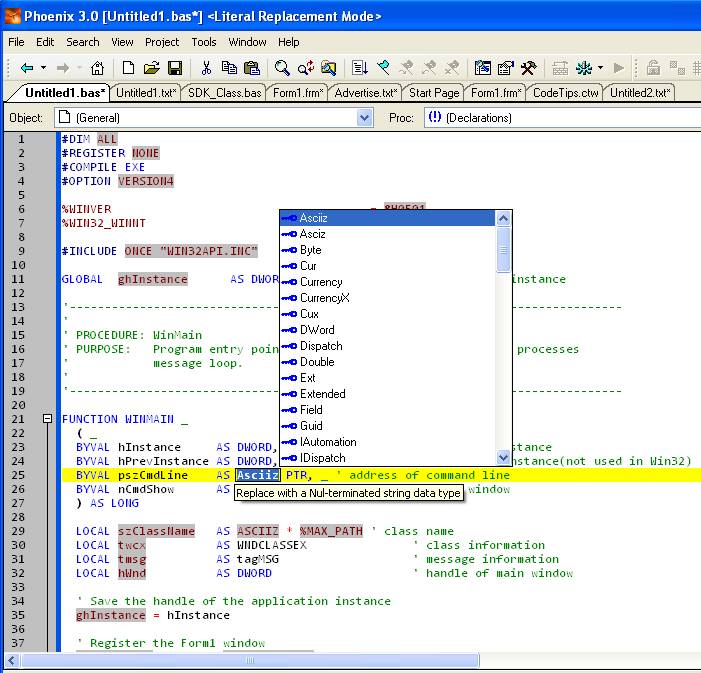Pick Cux in the popup list
Viewport: 701px width, 673px height.
pyautogui.click(x=387, y=314)
